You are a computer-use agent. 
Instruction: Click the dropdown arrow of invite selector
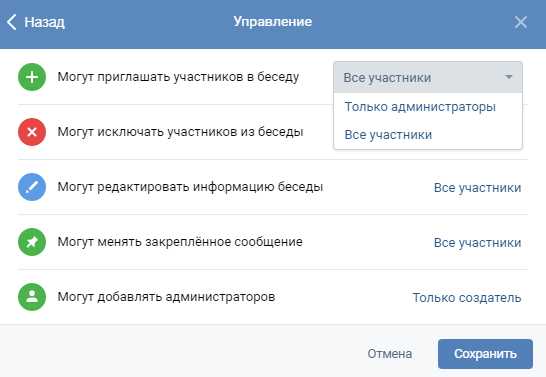509,77
